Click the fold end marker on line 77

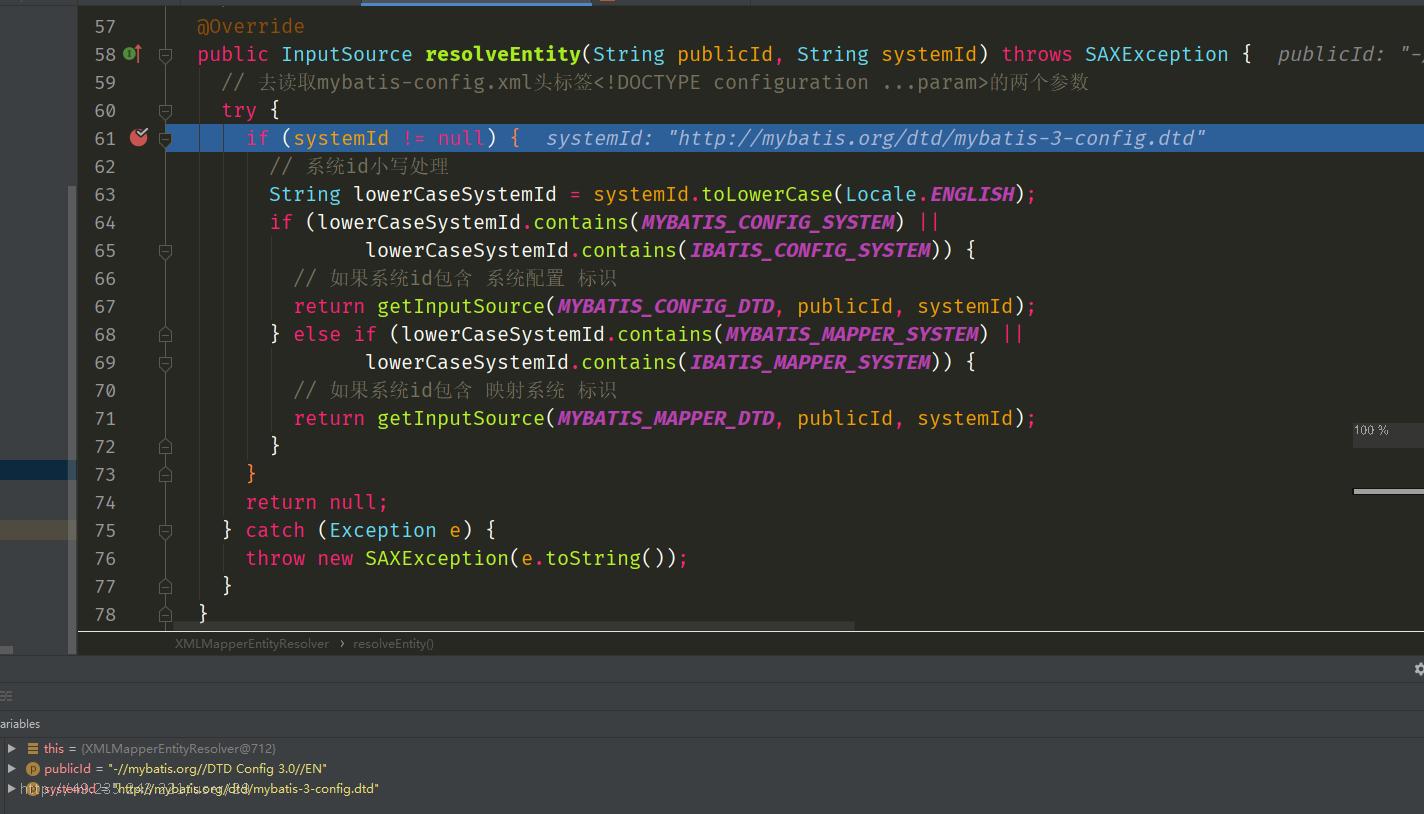pyautogui.click(x=166, y=587)
